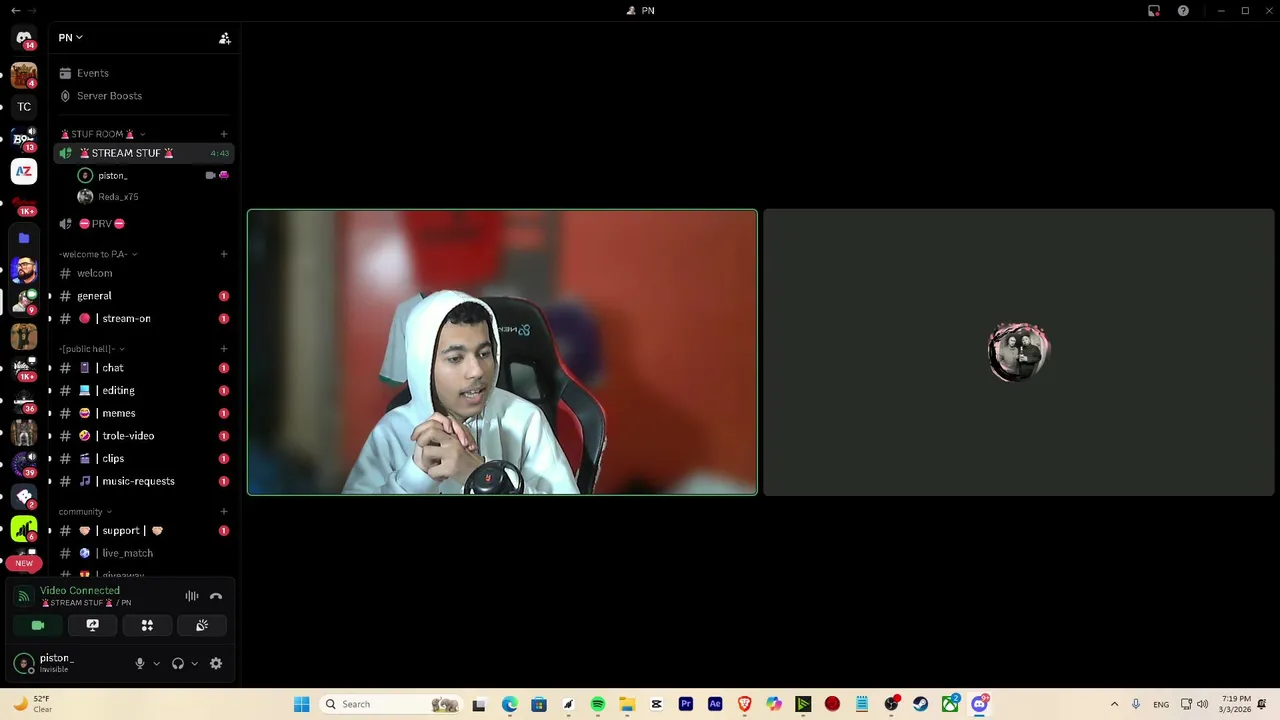Click the taskbar Search box
1280x720 pixels.
click(x=390, y=705)
